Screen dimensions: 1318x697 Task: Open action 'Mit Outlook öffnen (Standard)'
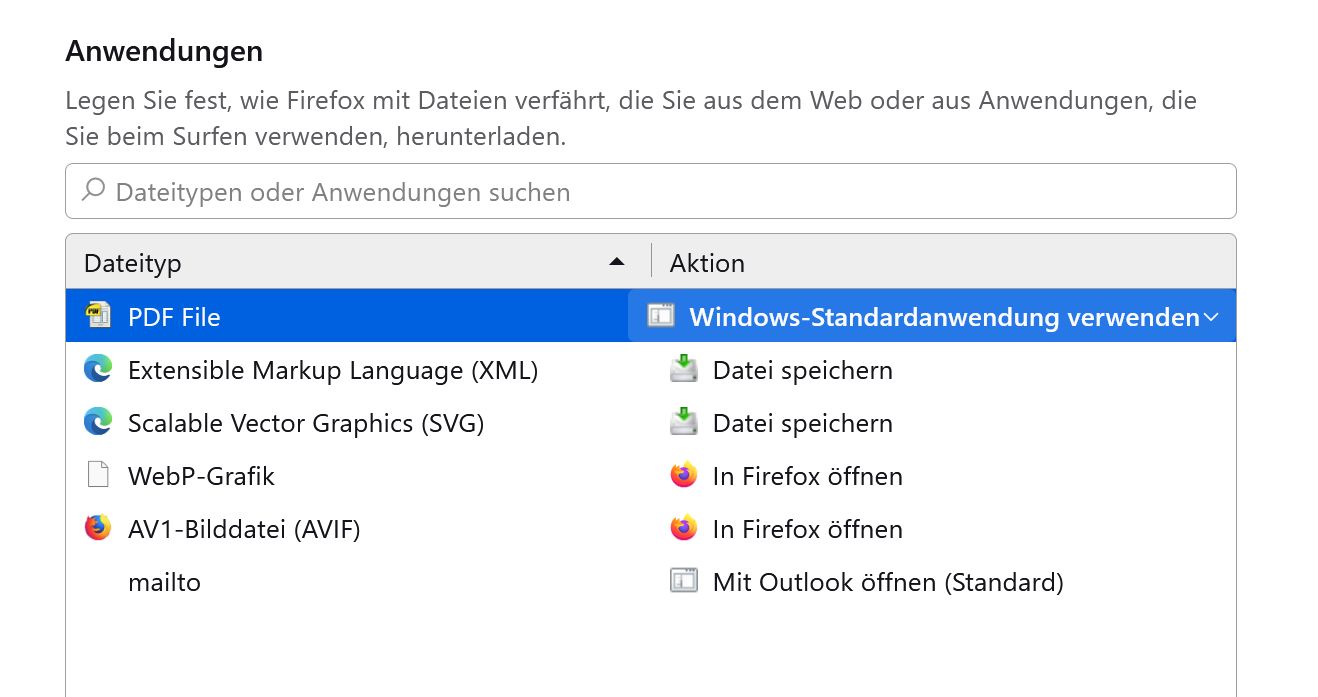point(887,582)
